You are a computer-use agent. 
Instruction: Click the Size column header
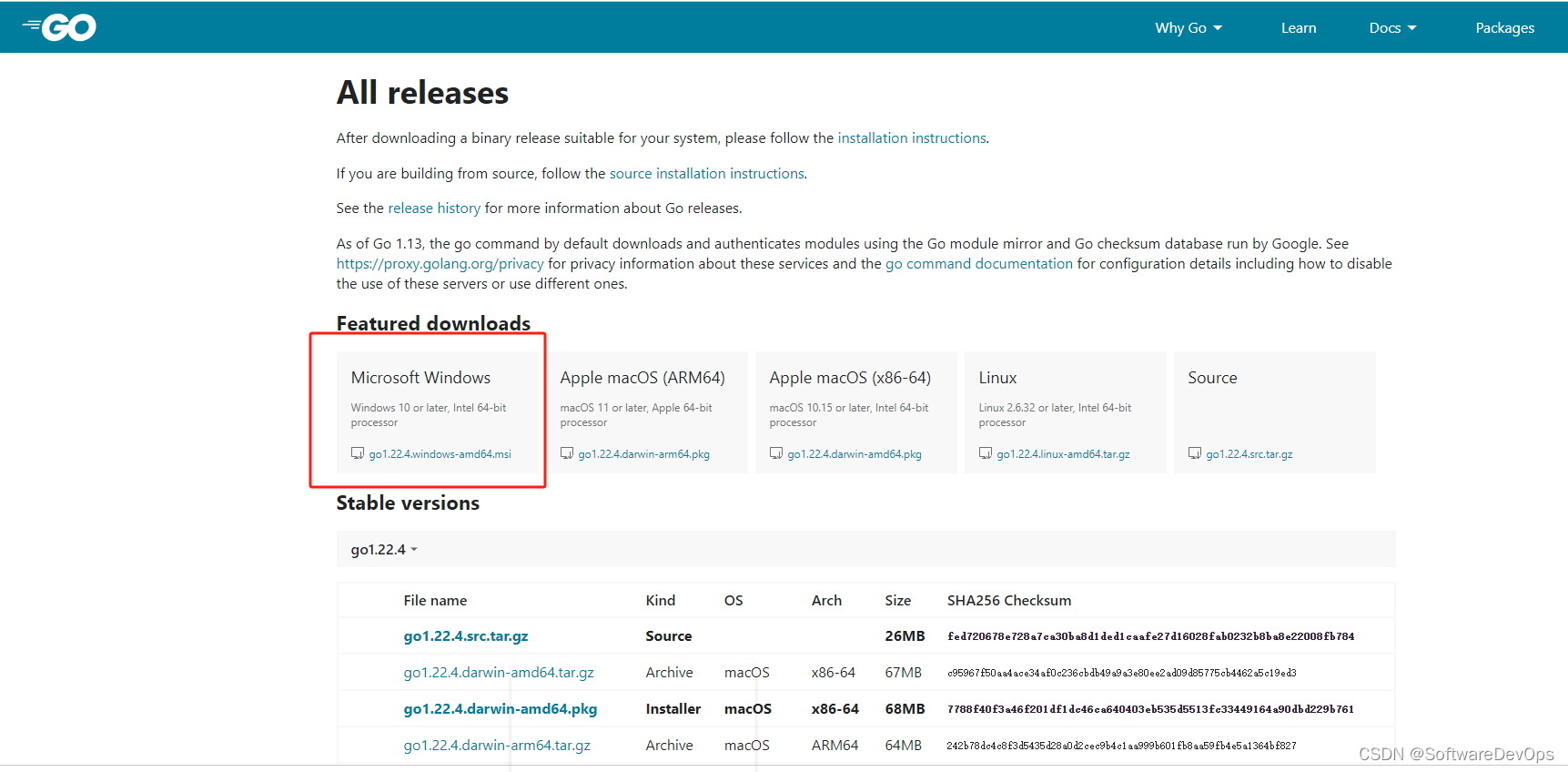click(x=898, y=601)
